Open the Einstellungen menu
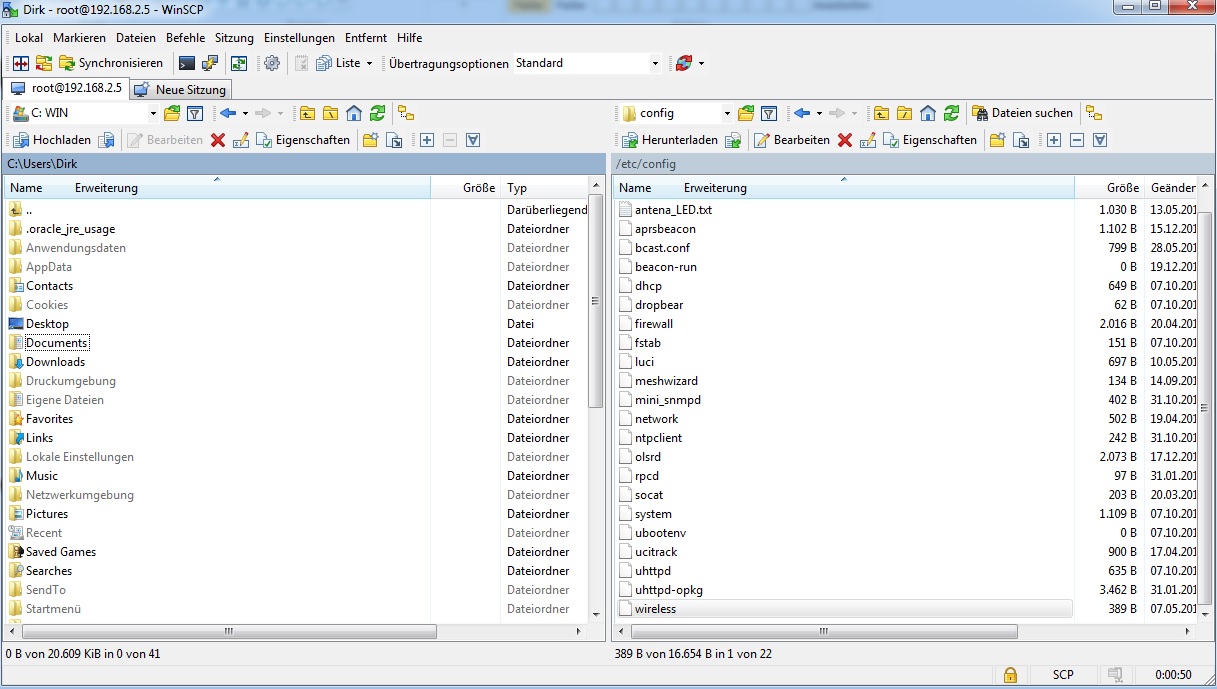This screenshot has height=689, width=1217. coord(299,38)
